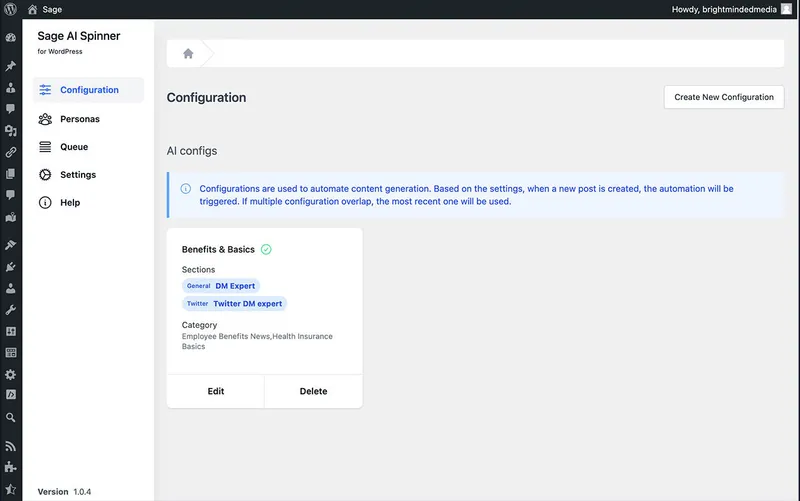Click the info icon in the blue notice
Viewport: 800px width, 501px height.
[186, 189]
